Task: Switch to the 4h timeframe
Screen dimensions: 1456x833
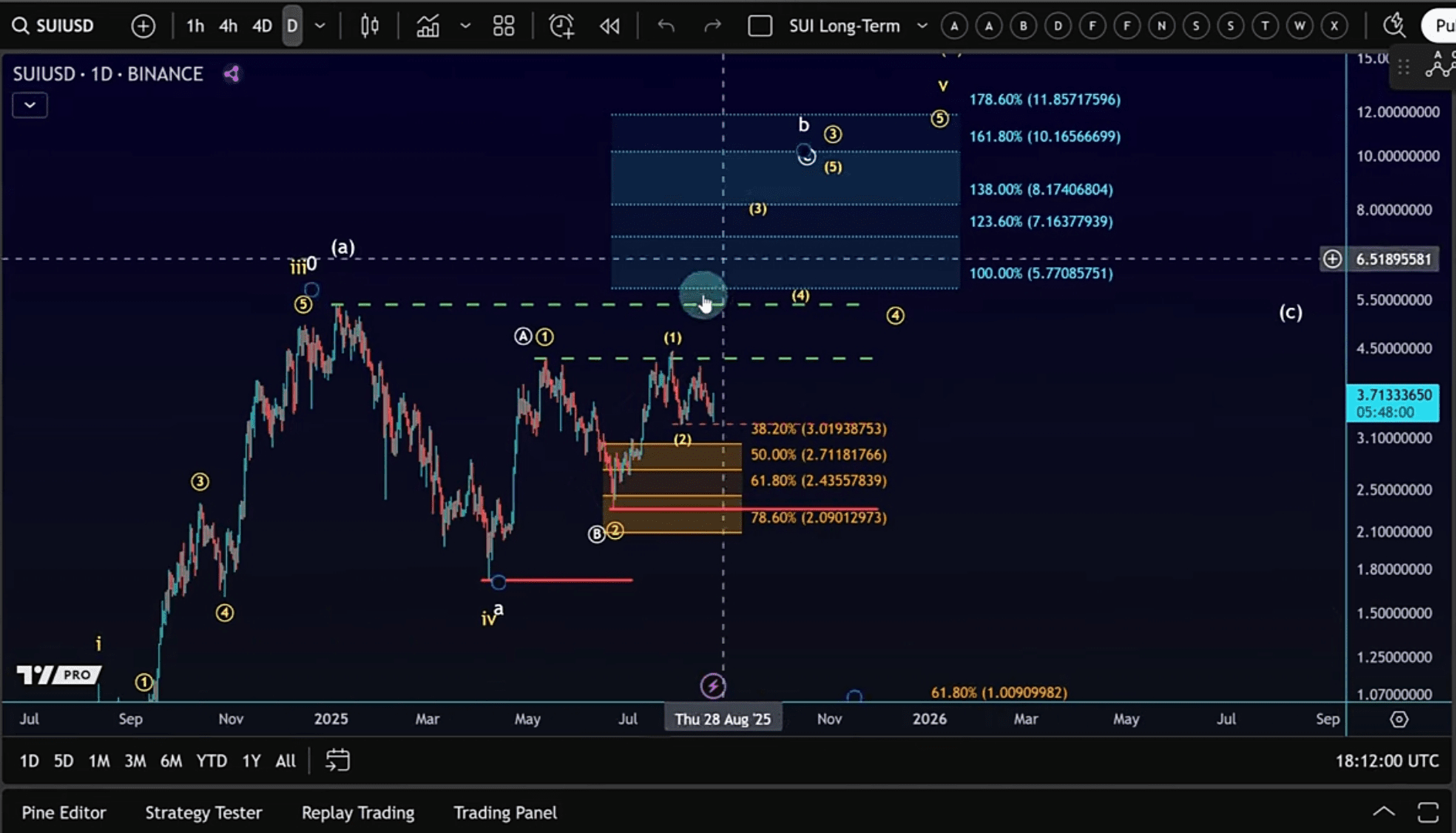Action: click(228, 26)
